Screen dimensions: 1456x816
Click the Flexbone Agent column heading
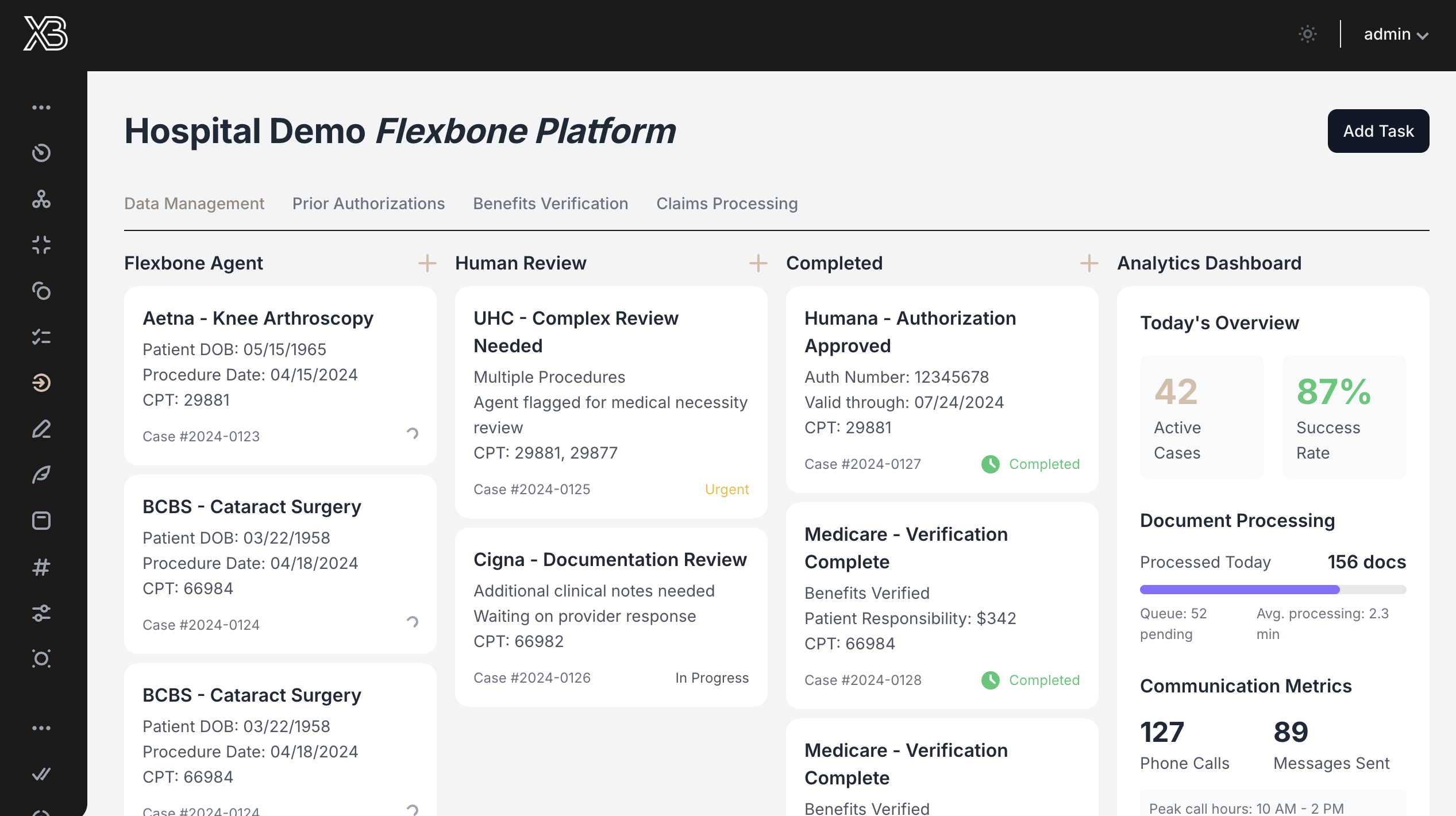[x=194, y=263]
